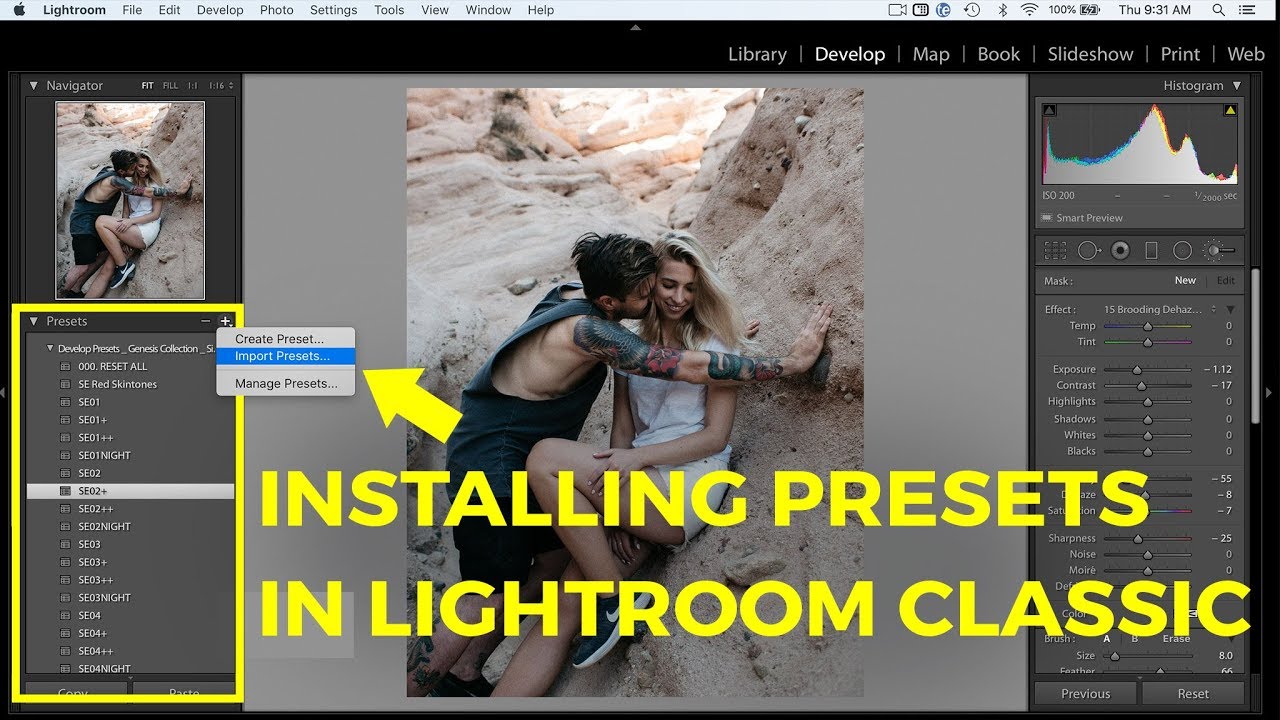The width and height of the screenshot is (1280, 720).
Task: Click the 000. RESET ALL preset icon
Action: pos(66,366)
